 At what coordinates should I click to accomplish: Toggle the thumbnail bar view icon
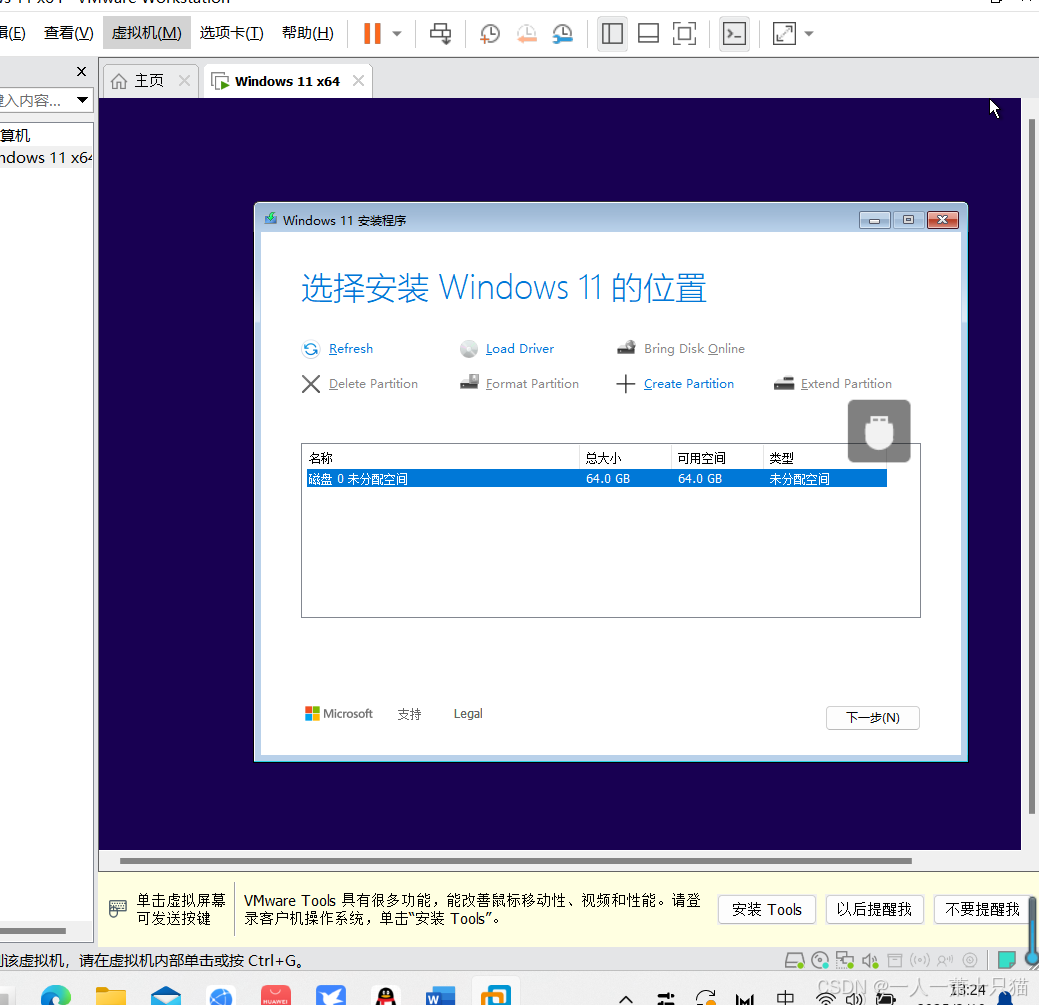click(648, 33)
